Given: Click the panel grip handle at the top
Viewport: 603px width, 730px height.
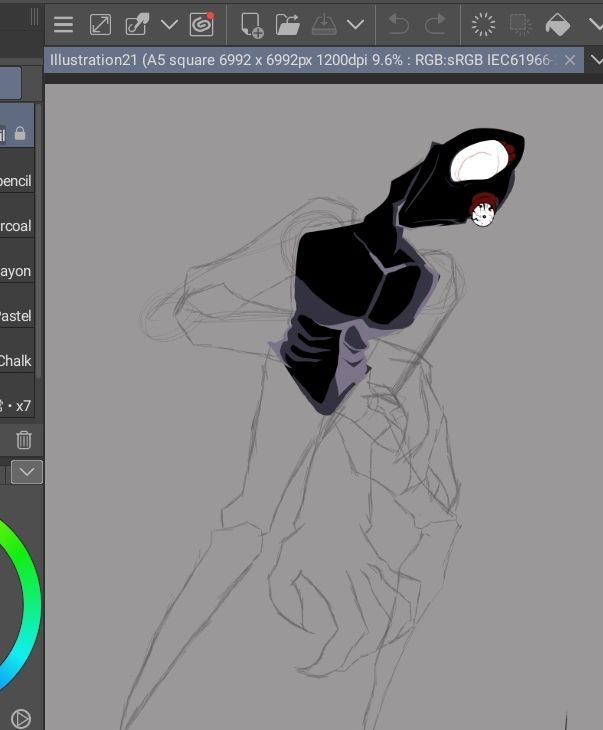Looking at the screenshot, I should 34,18.
